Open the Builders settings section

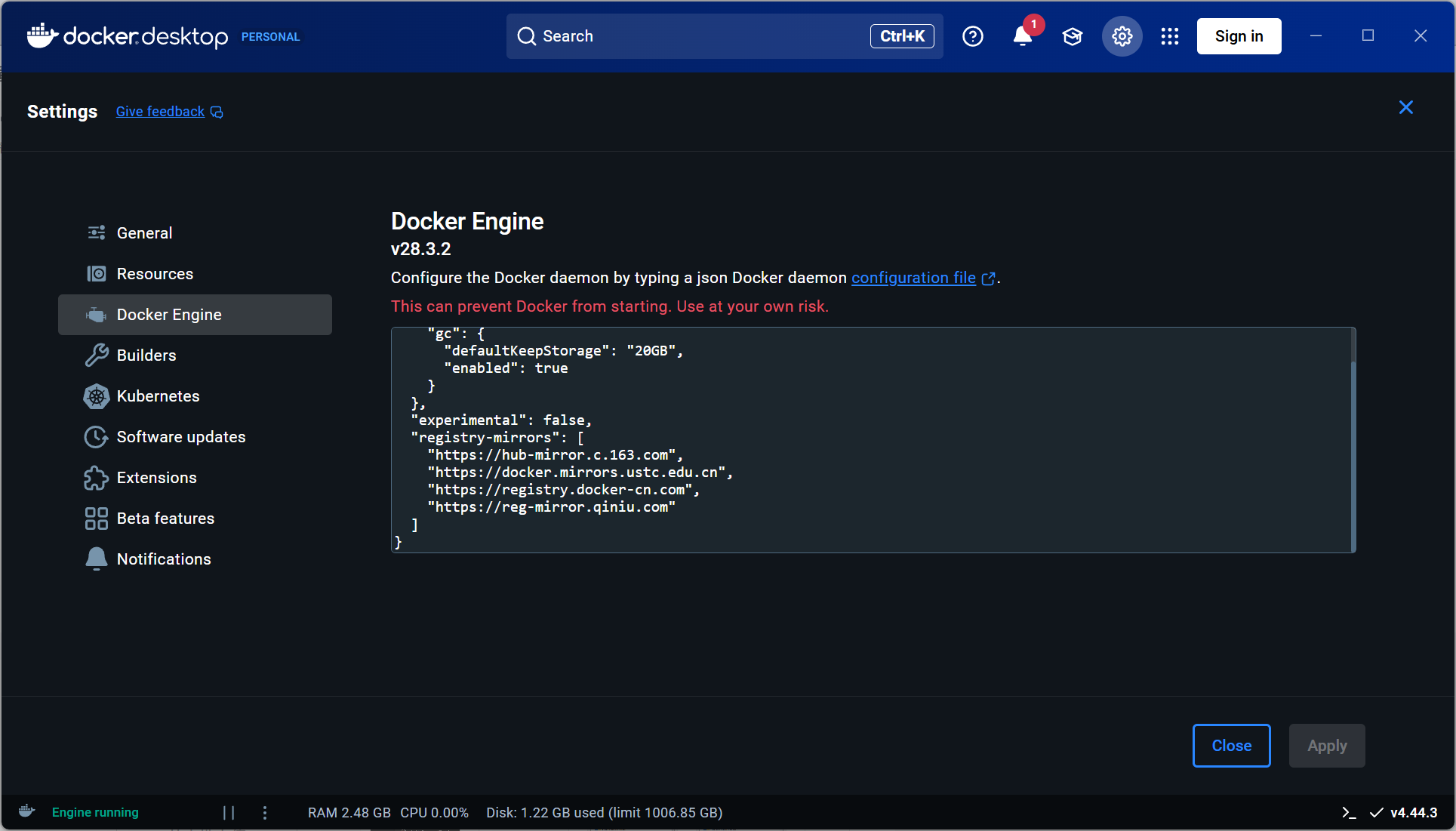(195, 355)
